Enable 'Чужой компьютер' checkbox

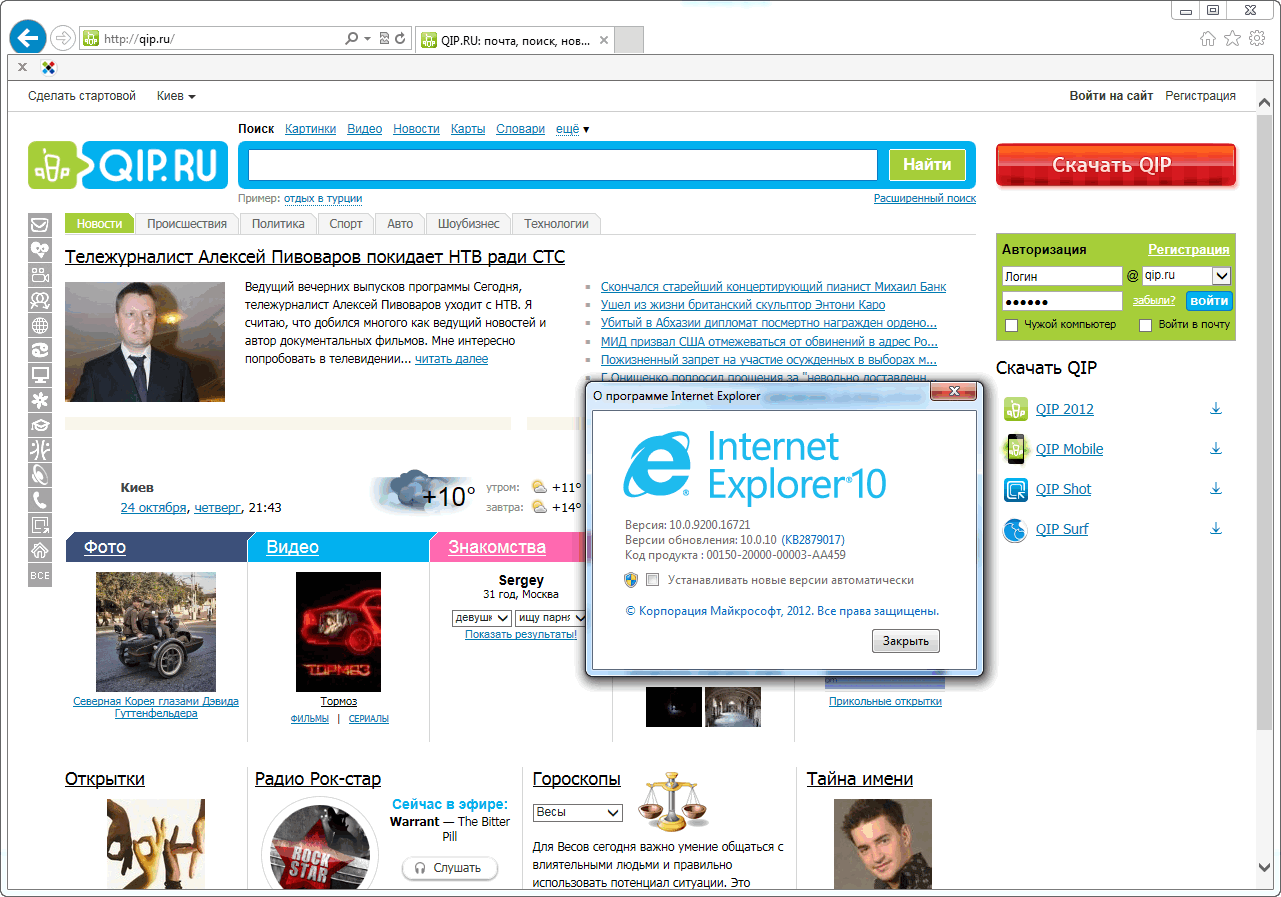pos(1011,325)
